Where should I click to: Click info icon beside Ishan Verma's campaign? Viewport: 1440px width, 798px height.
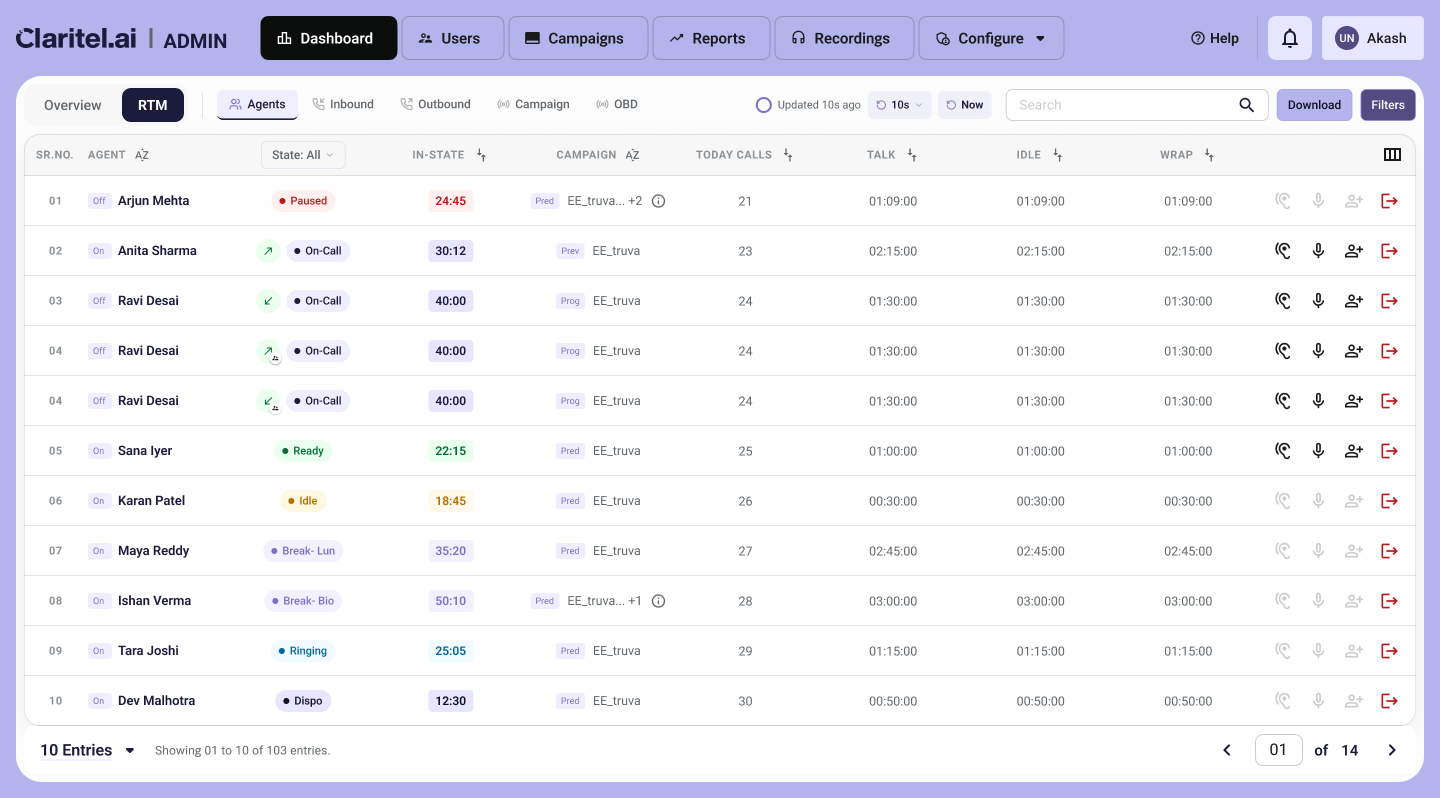pos(658,601)
